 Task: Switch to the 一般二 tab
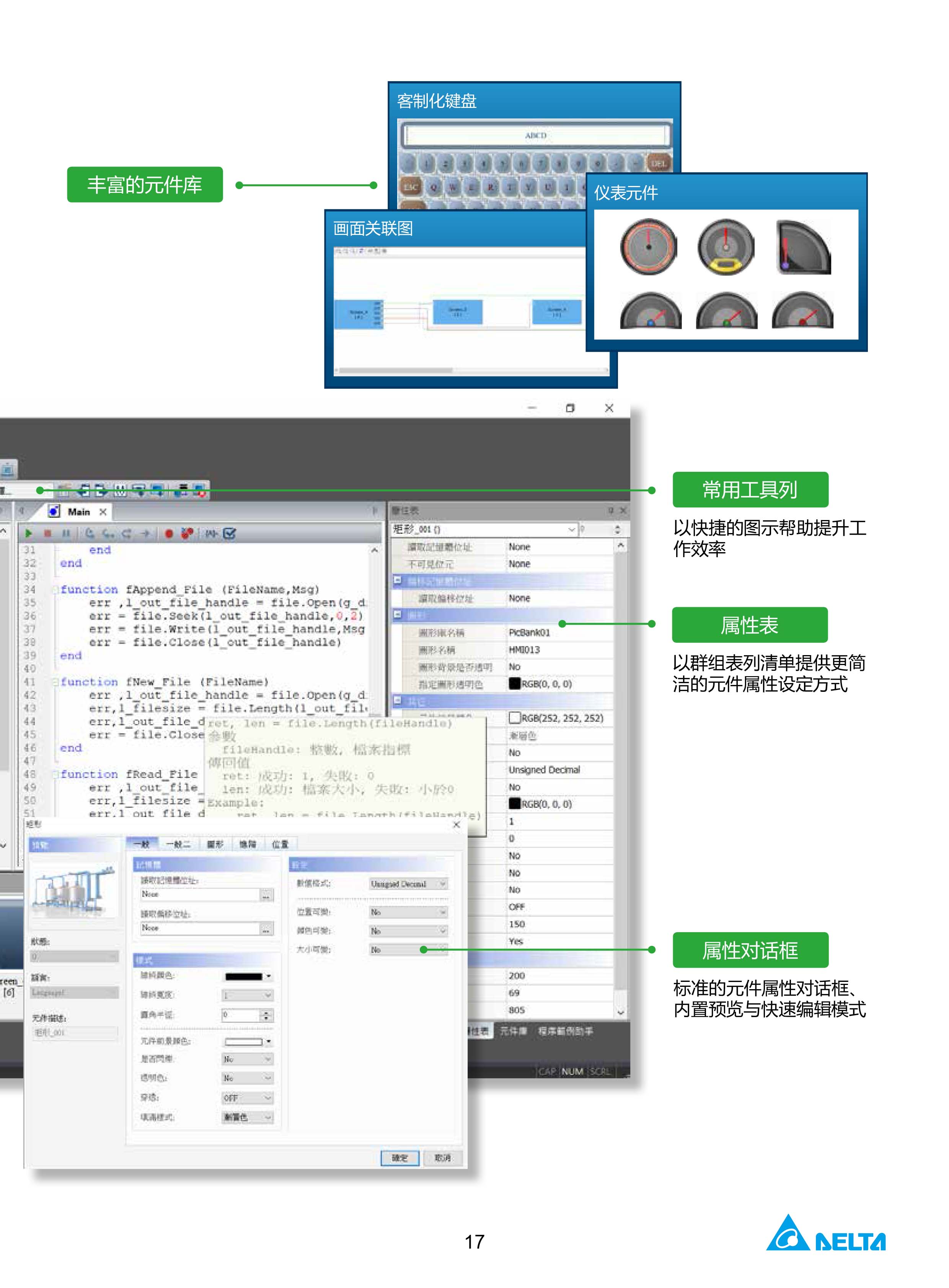click(x=178, y=844)
